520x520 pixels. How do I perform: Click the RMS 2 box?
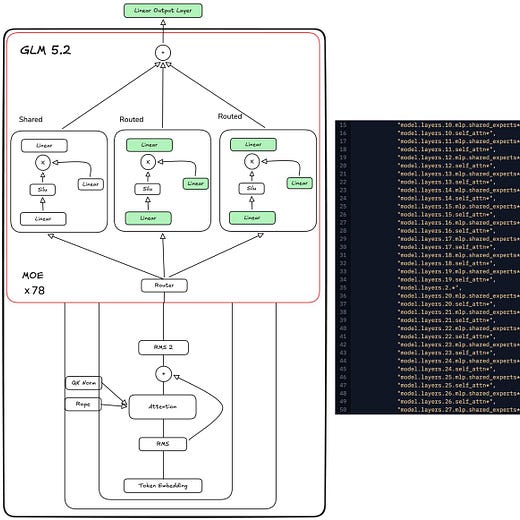tap(163, 348)
